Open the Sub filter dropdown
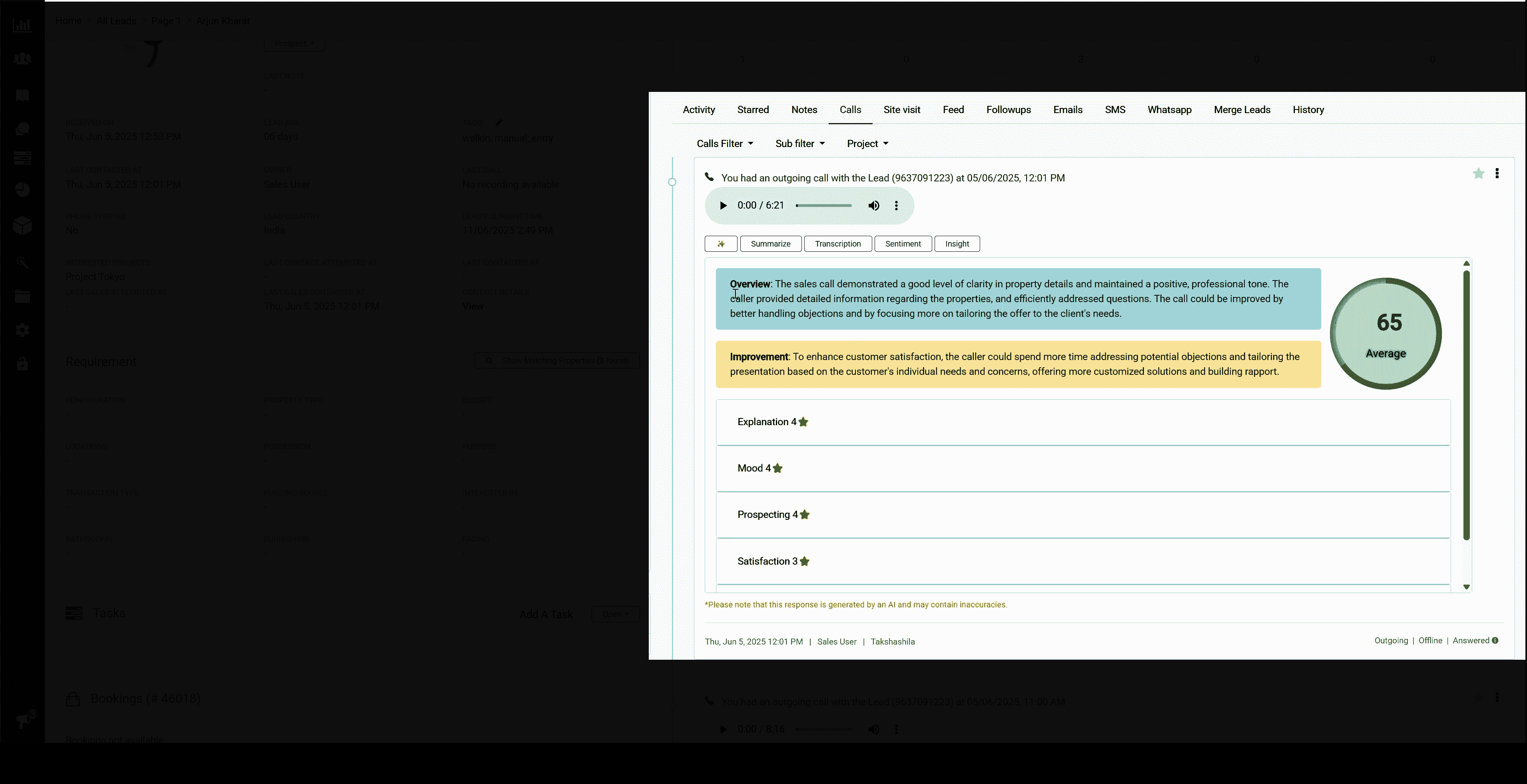This screenshot has width=1527, height=784. pyautogui.click(x=799, y=143)
